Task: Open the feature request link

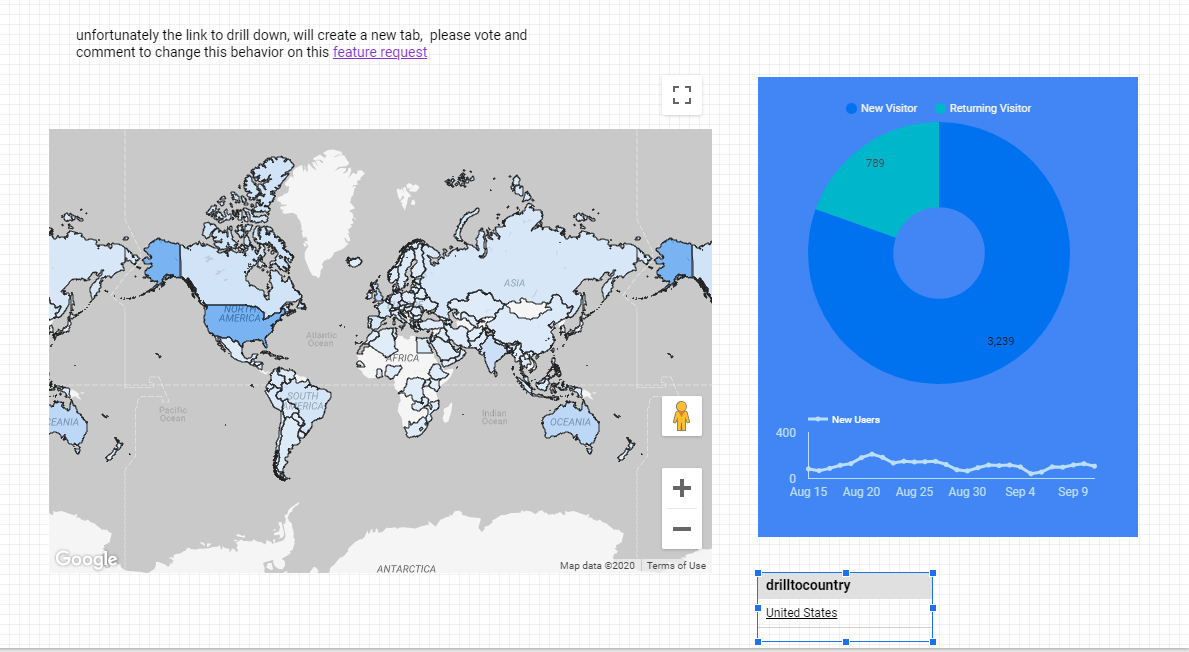Action: point(380,52)
